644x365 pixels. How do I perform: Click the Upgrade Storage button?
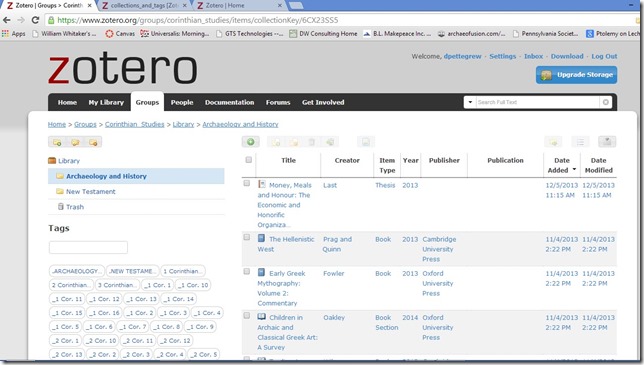click(576, 75)
